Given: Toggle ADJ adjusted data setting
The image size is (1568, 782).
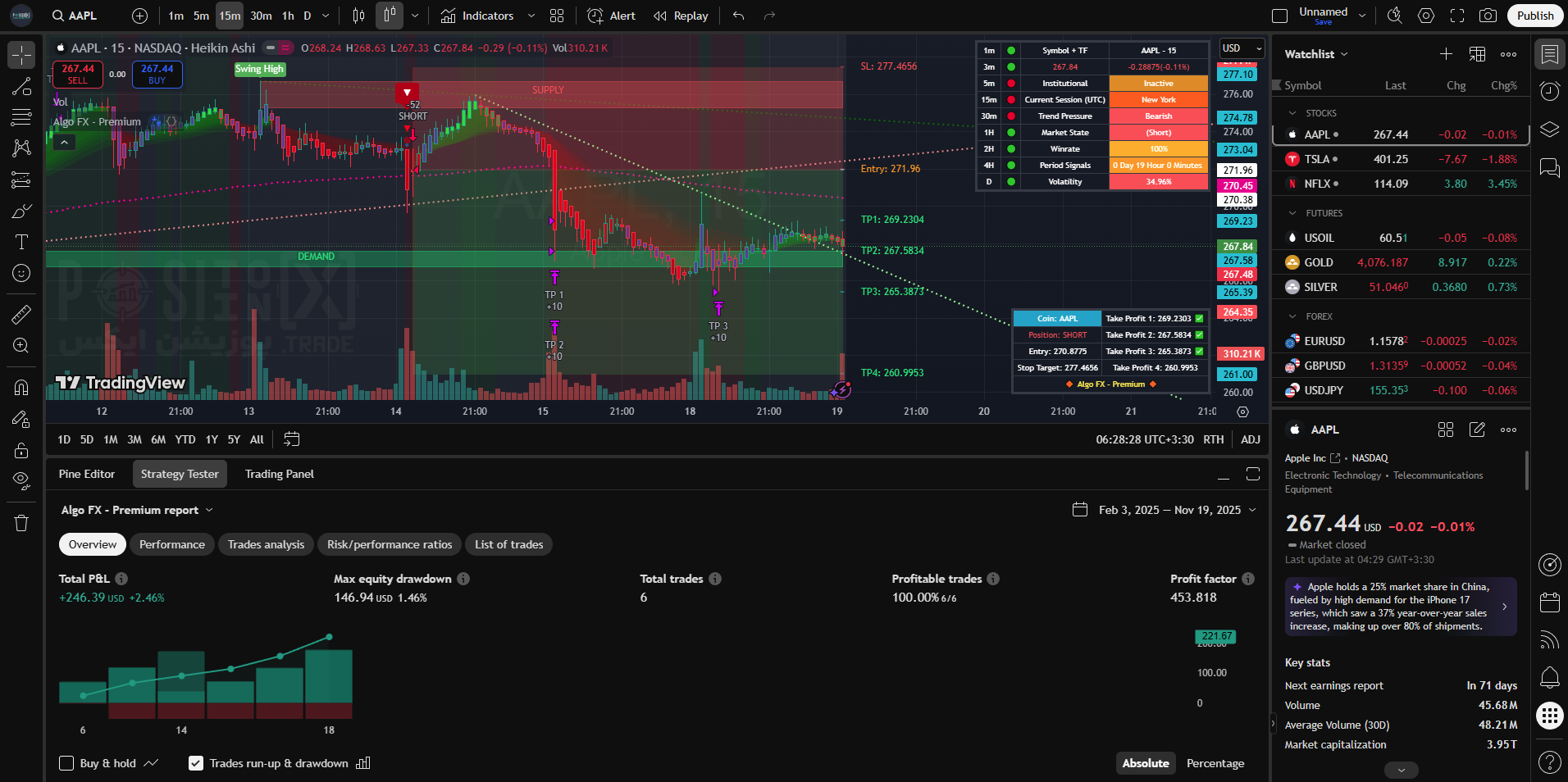Looking at the screenshot, I should click(x=1250, y=439).
